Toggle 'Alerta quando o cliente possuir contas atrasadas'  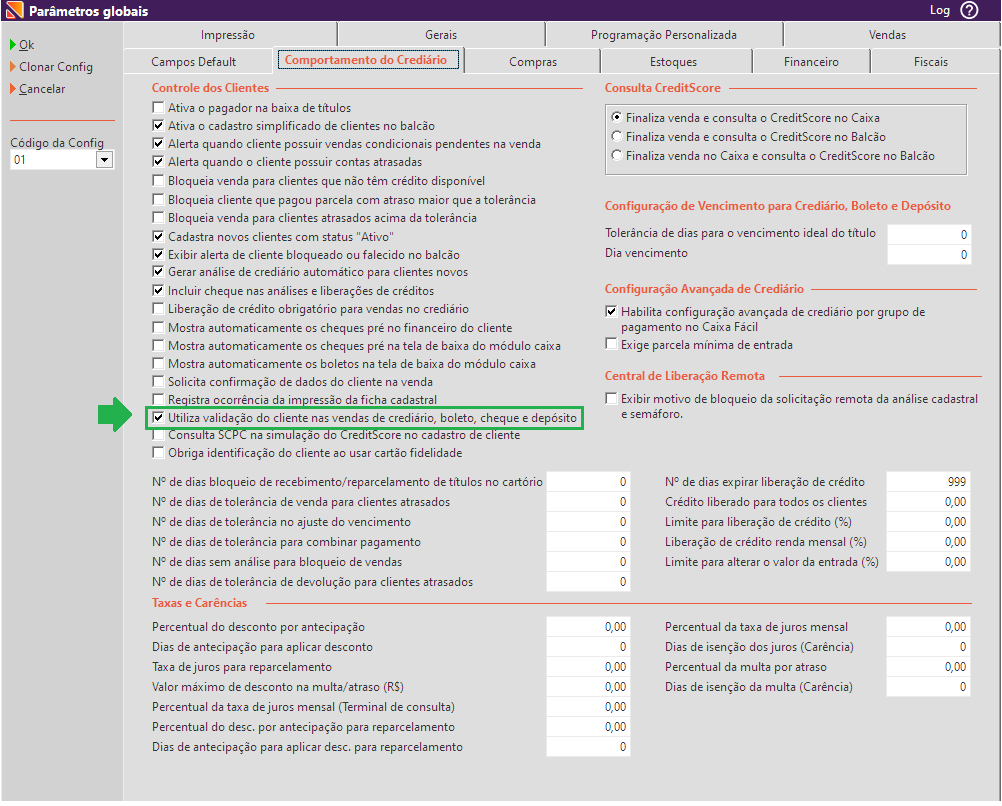click(158, 161)
